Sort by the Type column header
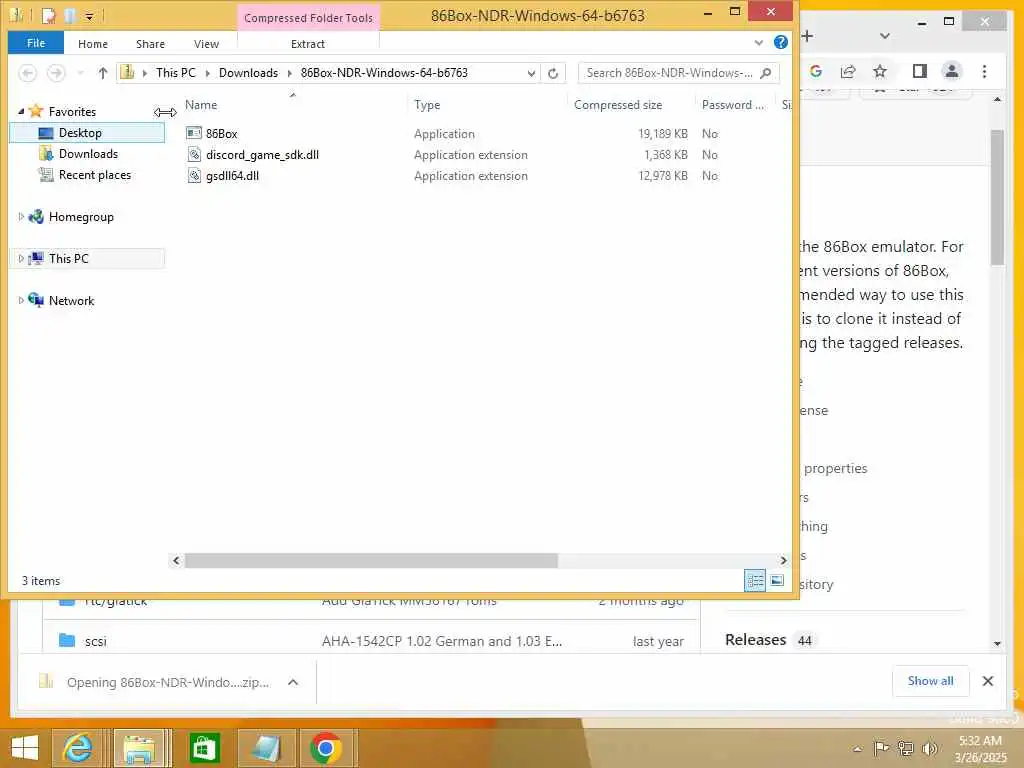This screenshot has height=768, width=1024. coord(427,104)
